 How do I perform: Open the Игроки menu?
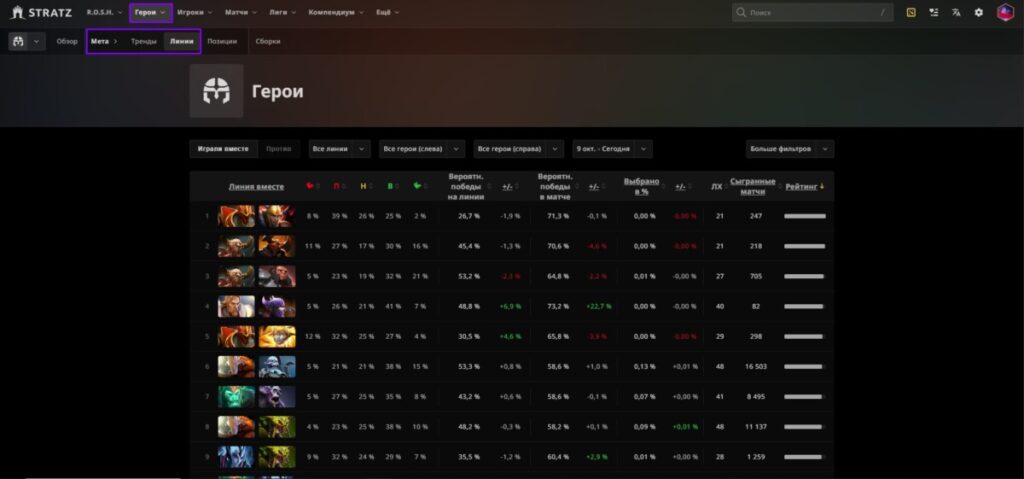point(194,12)
